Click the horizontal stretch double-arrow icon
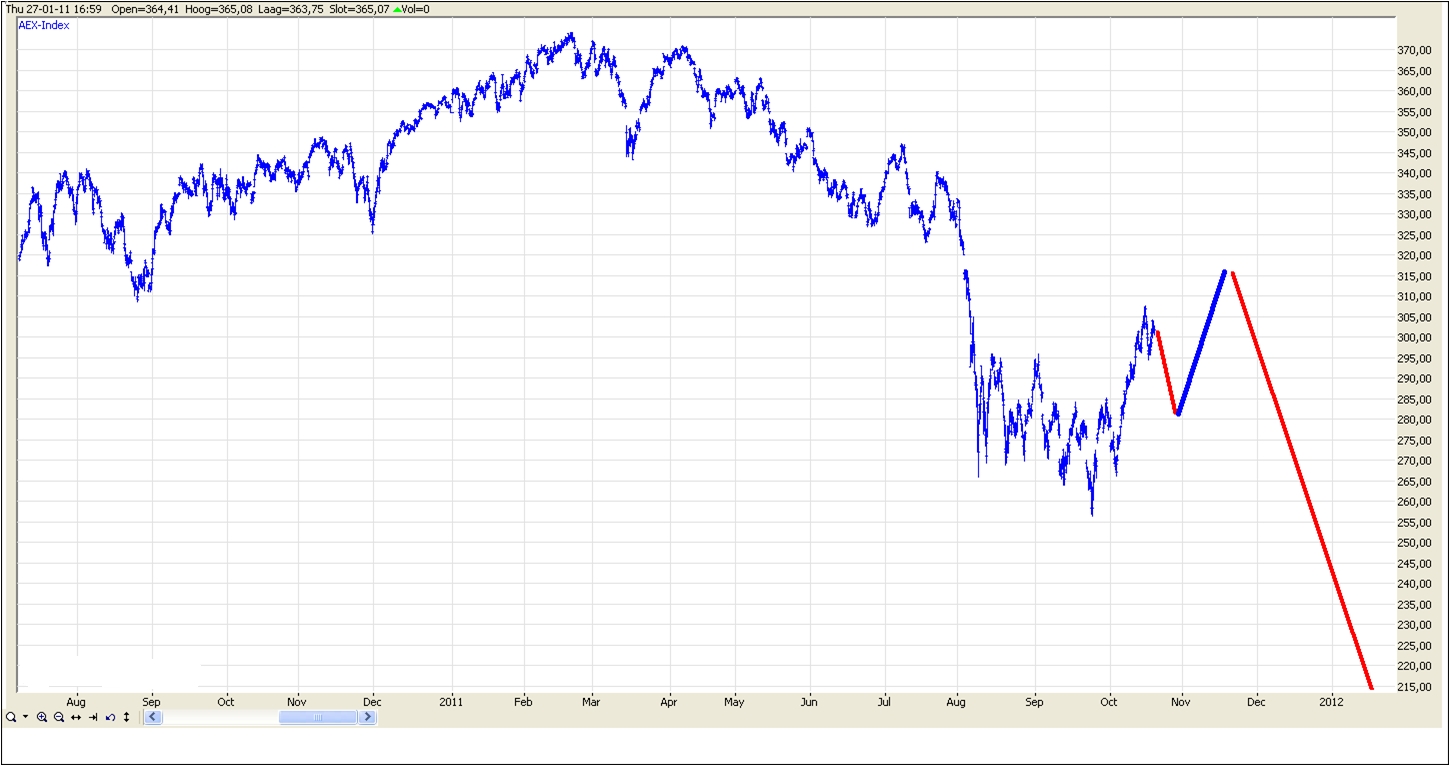Screen dimensions: 1450x766 [76, 718]
